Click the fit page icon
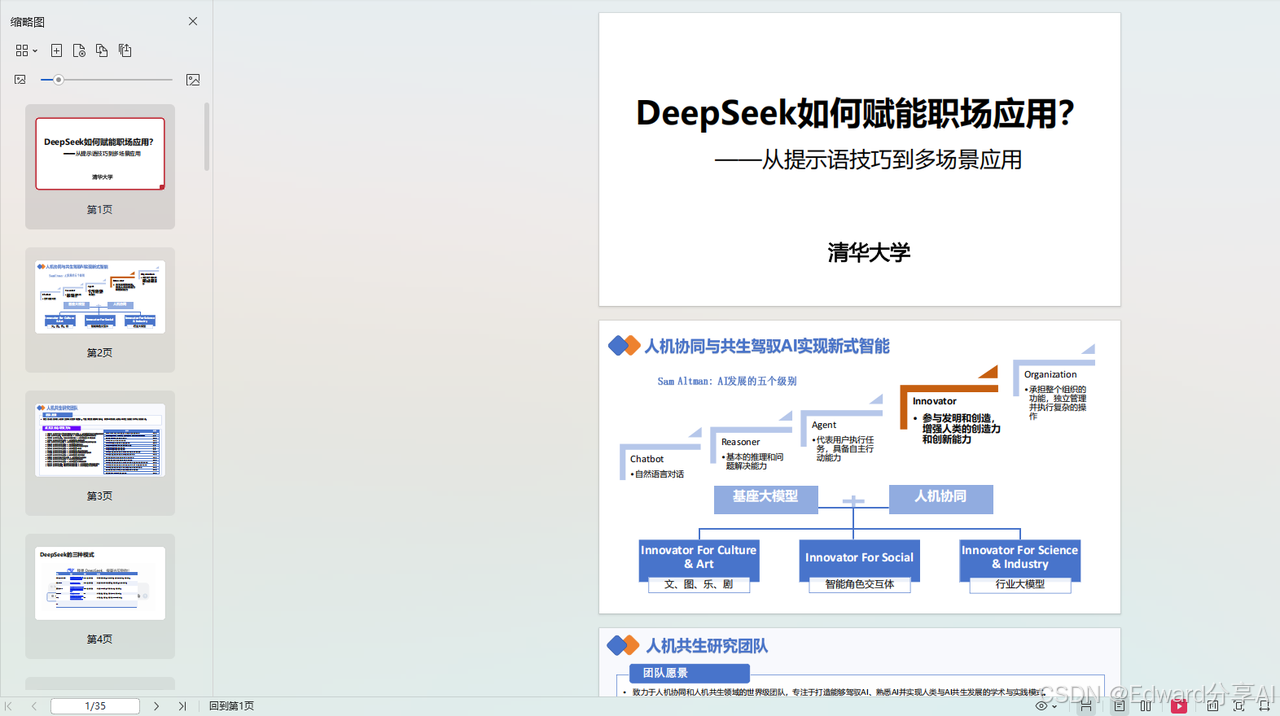This screenshot has height=716, width=1280. pos(1239,706)
